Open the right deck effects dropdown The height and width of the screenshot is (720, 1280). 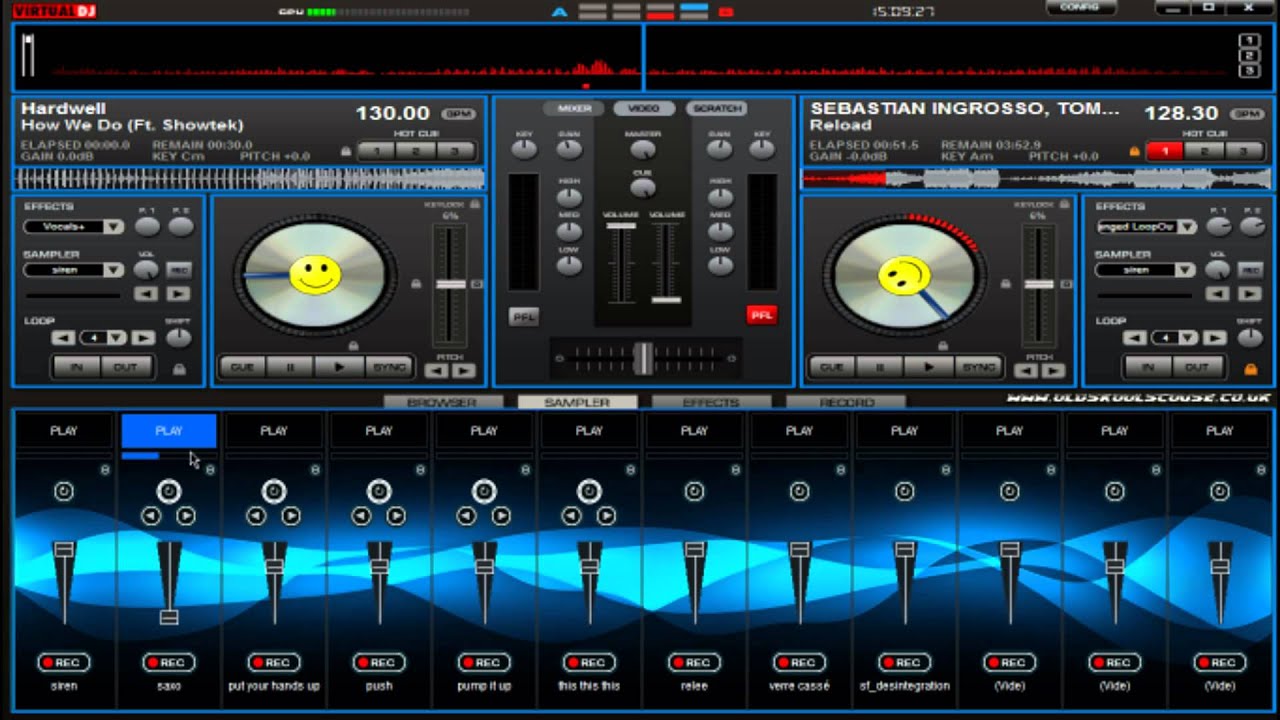pos(1187,227)
